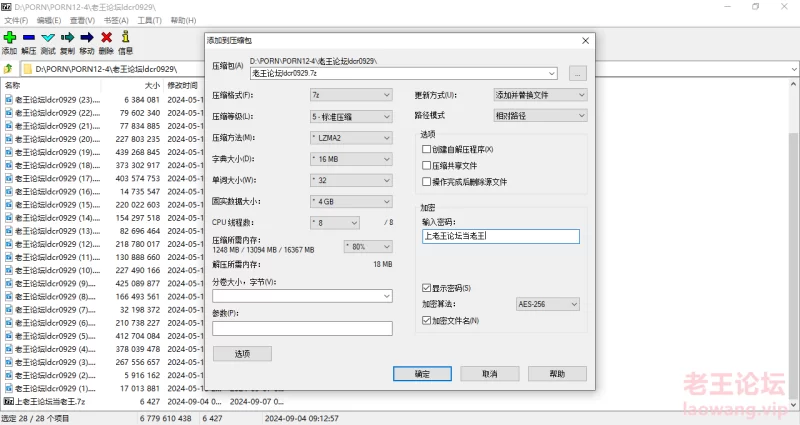Click the Size (大小) column header
800x425 pixels.
152,85
